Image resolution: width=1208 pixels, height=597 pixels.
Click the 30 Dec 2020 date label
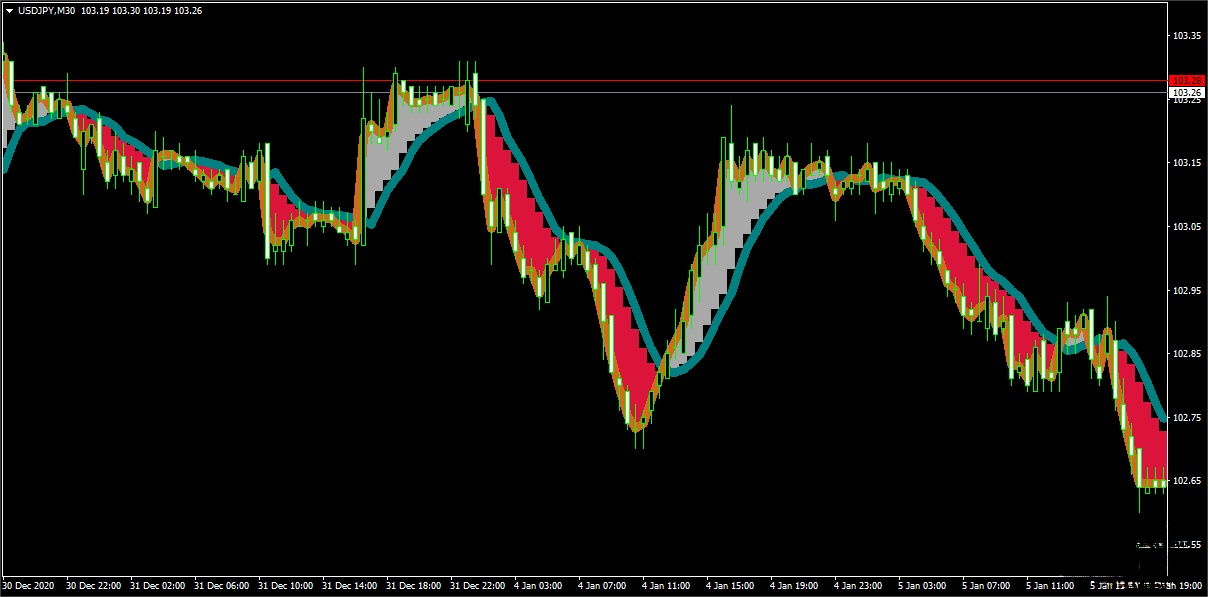29,584
